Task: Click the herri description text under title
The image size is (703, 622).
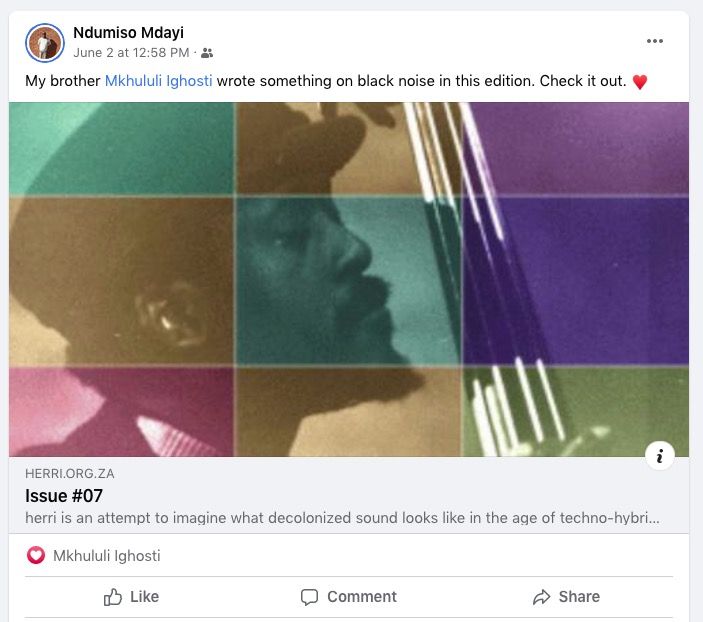Action: [x=340, y=518]
